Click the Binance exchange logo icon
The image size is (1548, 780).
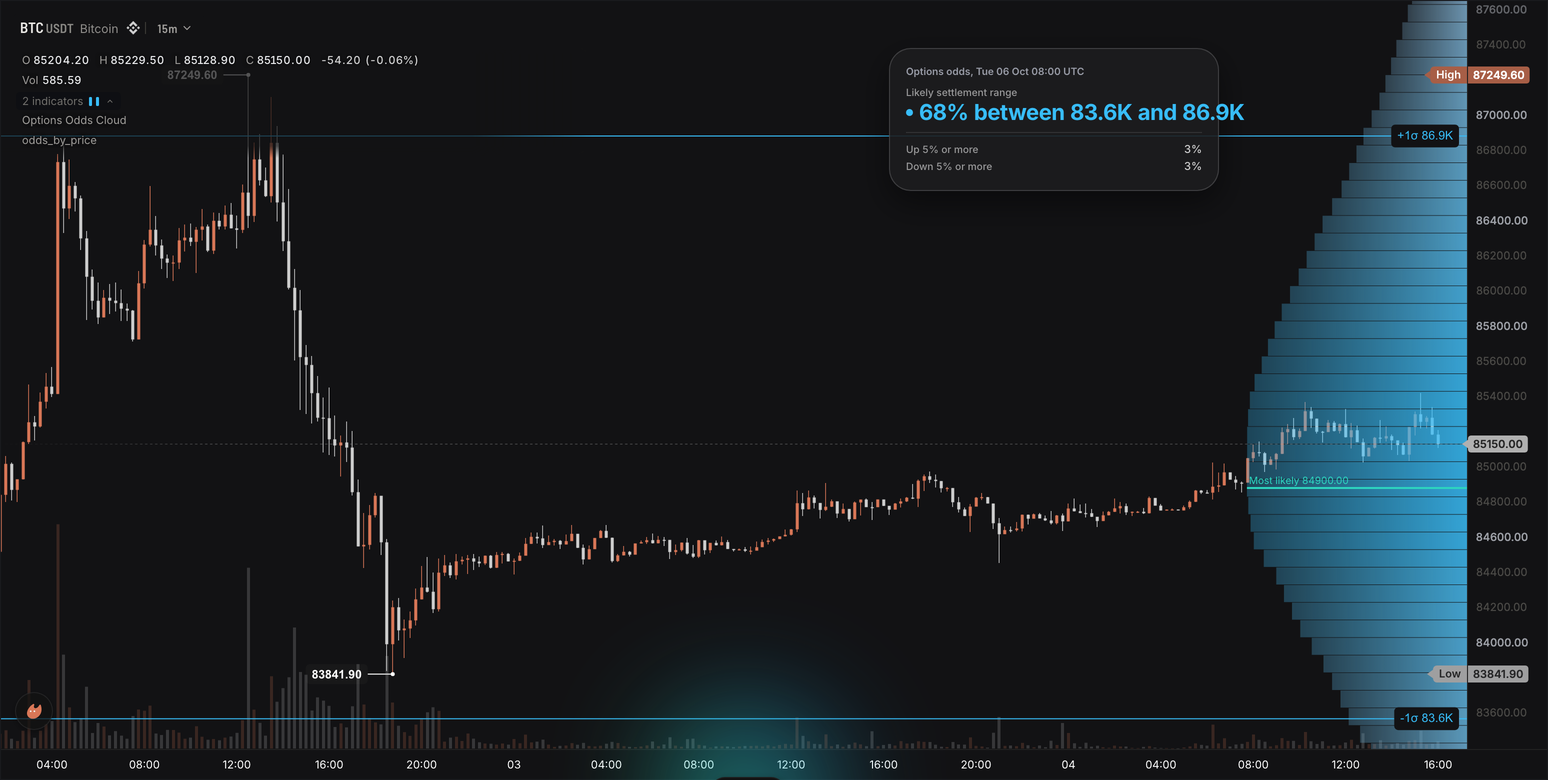pyautogui.click(x=132, y=28)
